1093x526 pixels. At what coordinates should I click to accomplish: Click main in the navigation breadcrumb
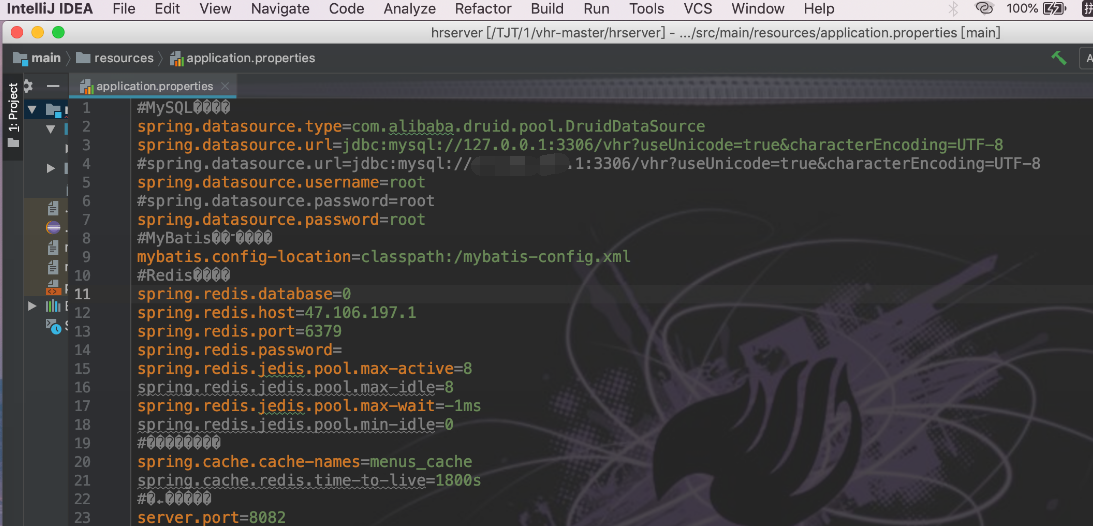tap(45, 58)
